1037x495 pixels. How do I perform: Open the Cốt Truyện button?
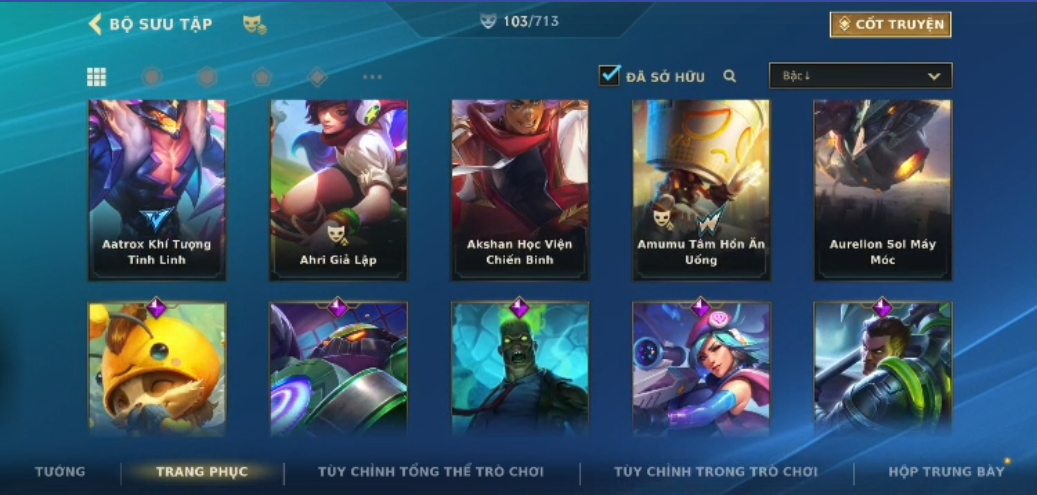coord(891,24)
